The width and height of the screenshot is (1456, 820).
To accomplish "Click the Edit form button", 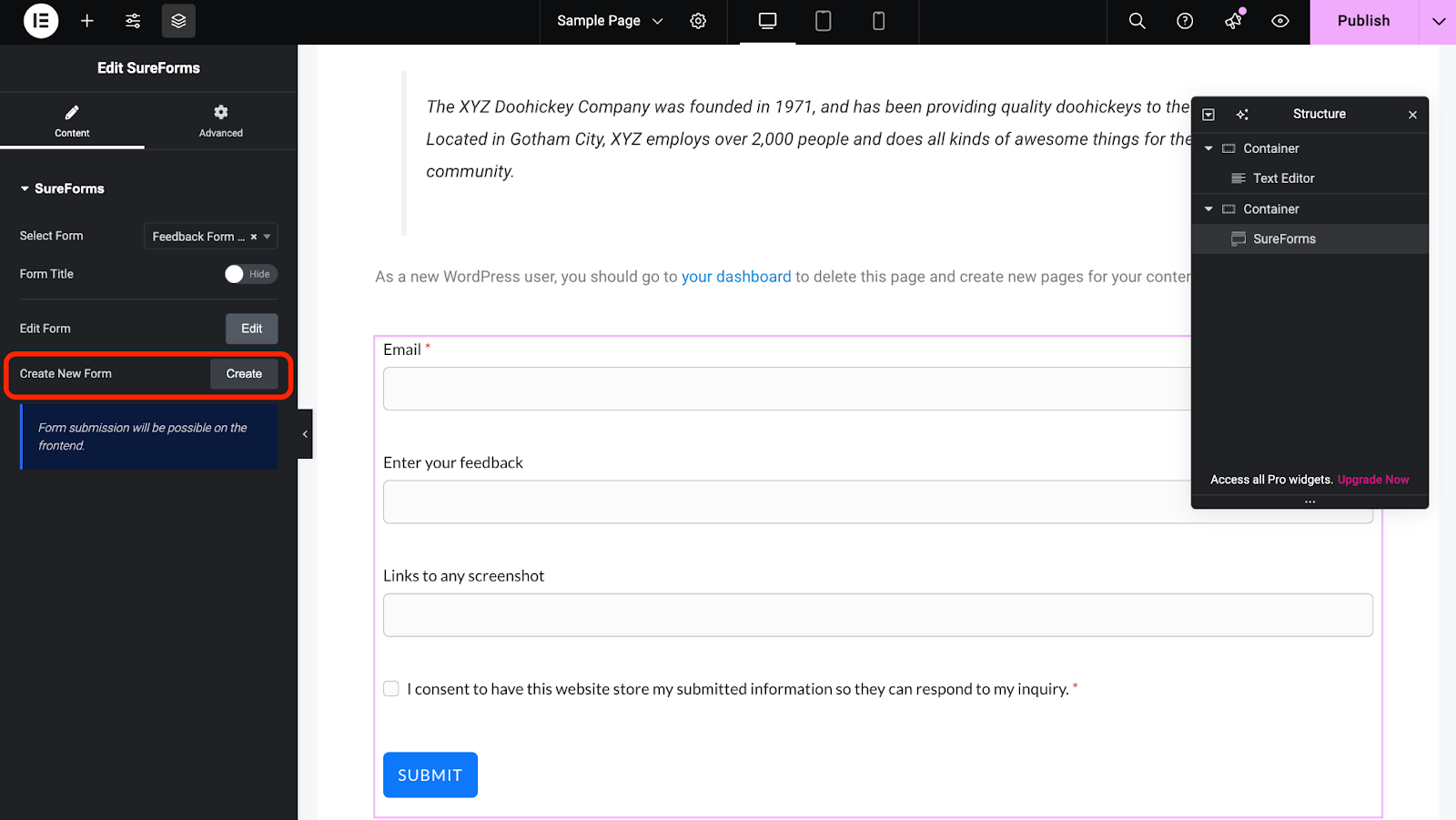I will (x=252, y=329).
